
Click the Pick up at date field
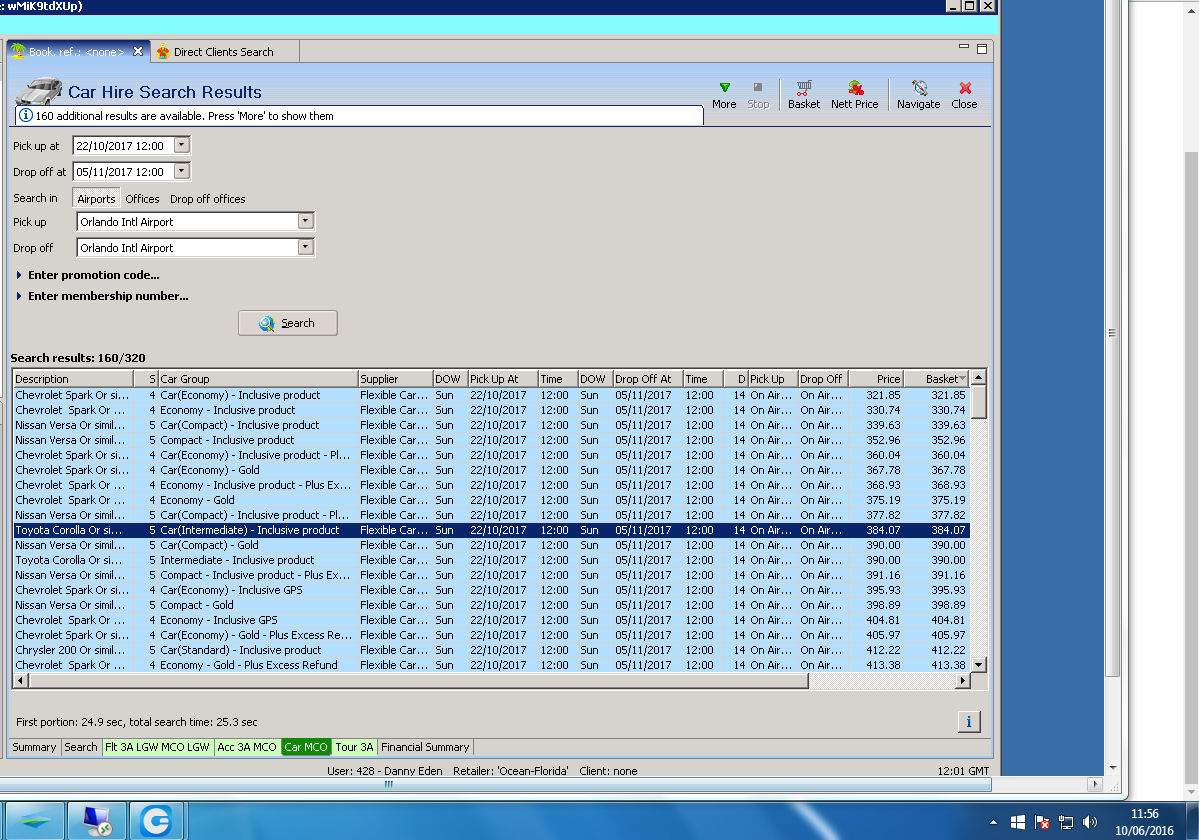click(123, 145)
